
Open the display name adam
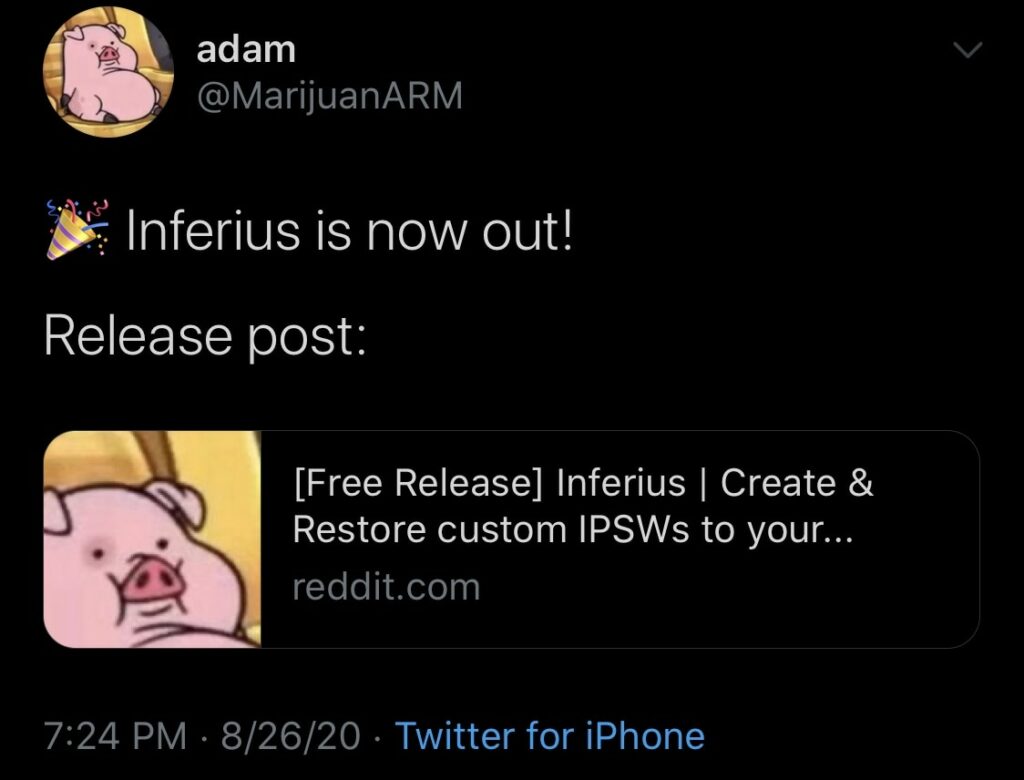tap(246, 49)
